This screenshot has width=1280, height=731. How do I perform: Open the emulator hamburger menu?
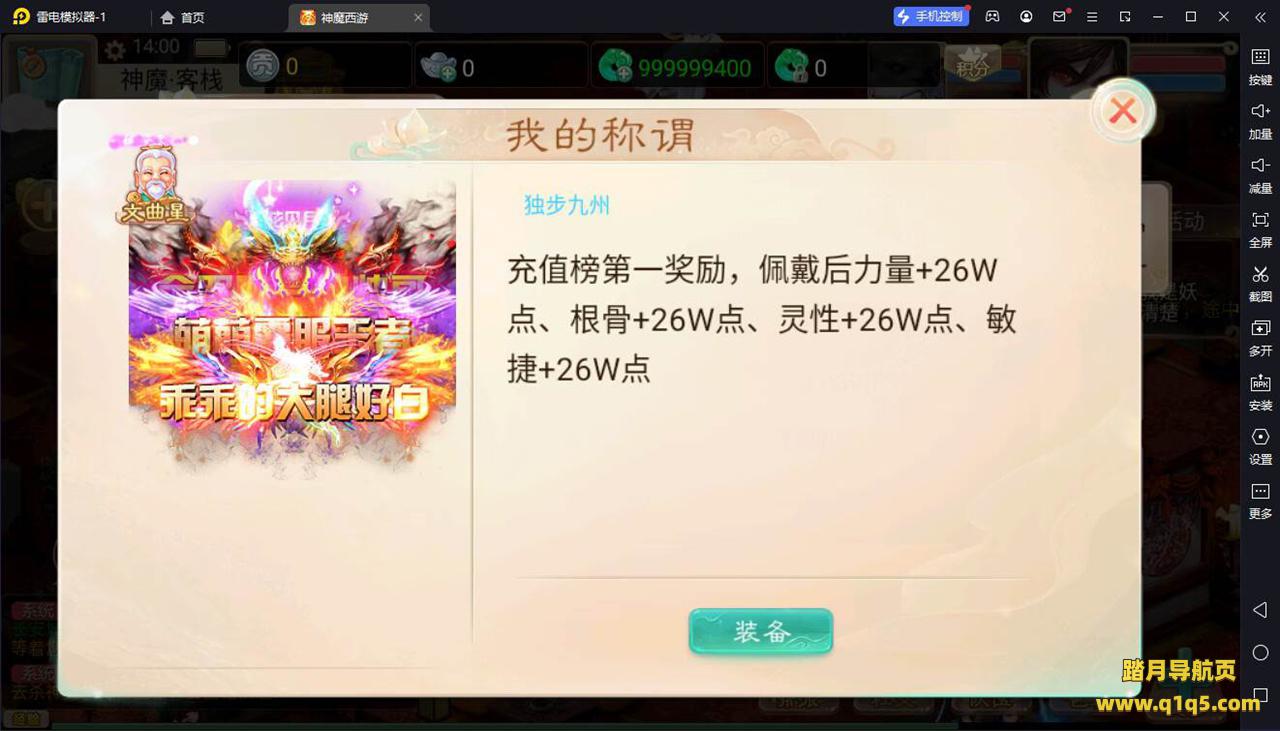click(x=1092, y=17)
